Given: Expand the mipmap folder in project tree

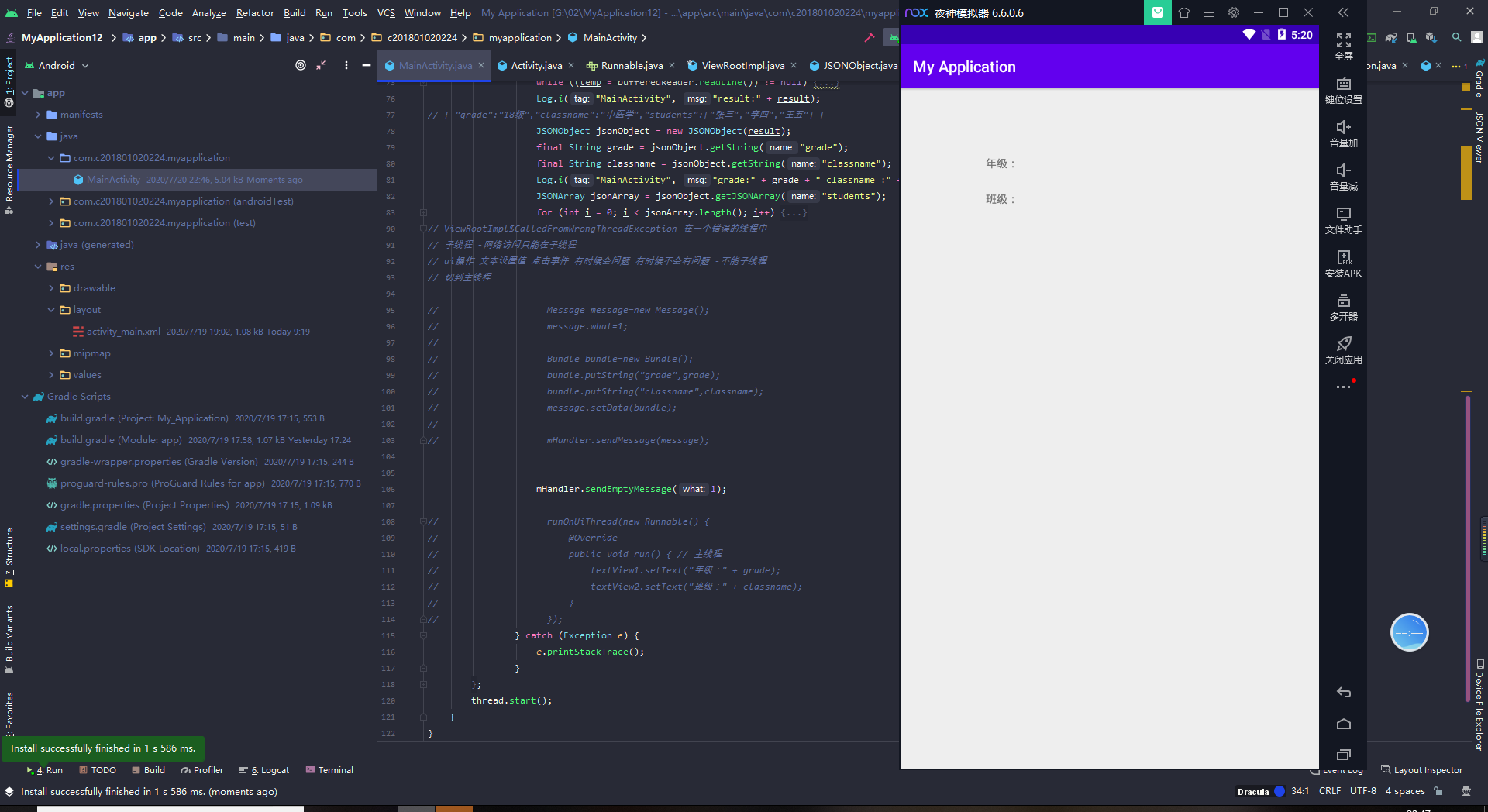Looking at the screenshot, I should pyautogui.click(x=50, y=353).
